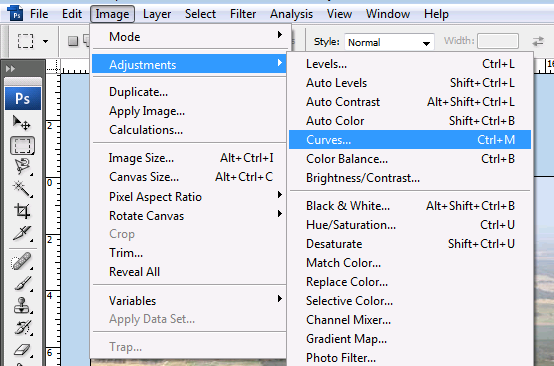This screenshot has width=554, height=366.
Task: Open Selective Color... dialog
Action: click(410, 301)
